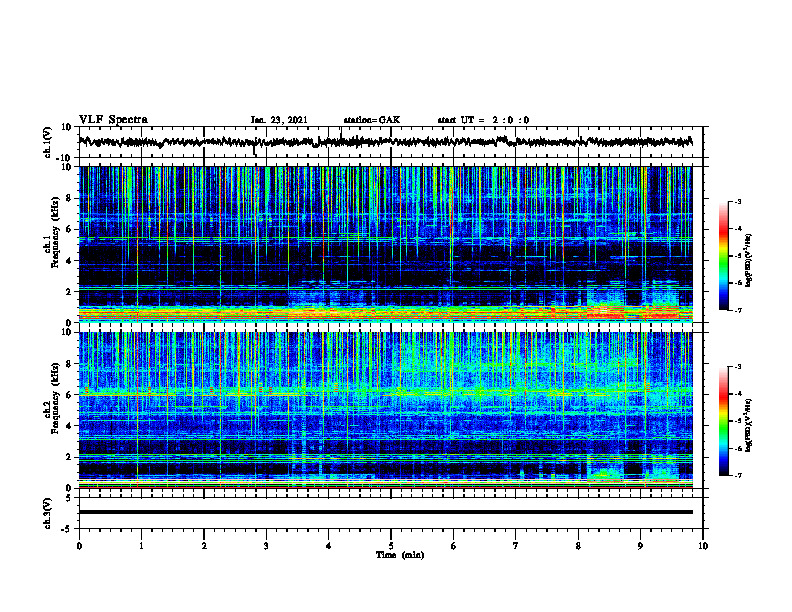Click time-axis tick label "1"

[141, 546]
